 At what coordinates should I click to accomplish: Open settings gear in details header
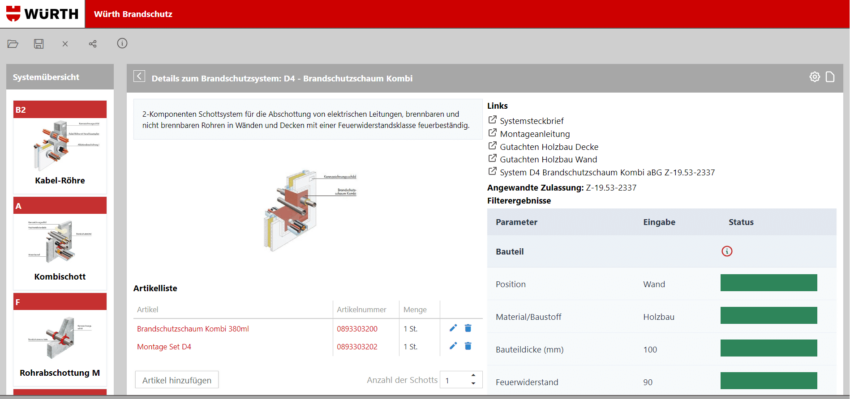pos(814,77)
